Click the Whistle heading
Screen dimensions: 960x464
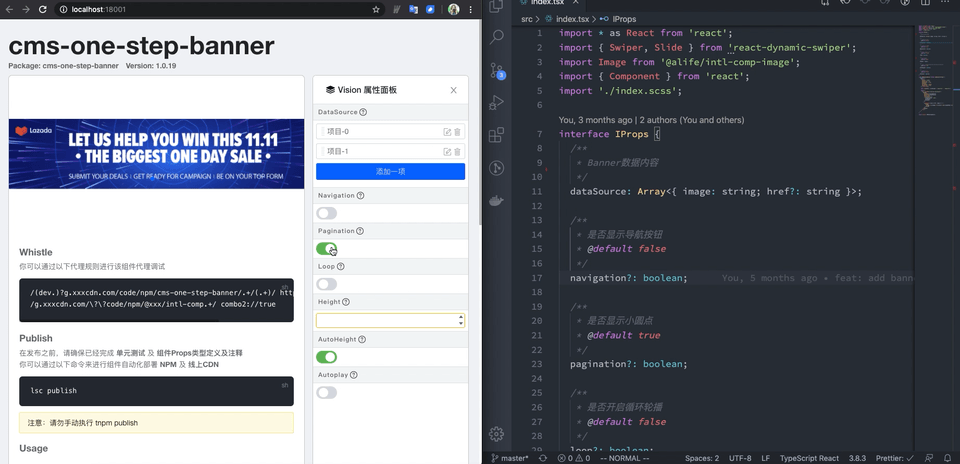36,252
